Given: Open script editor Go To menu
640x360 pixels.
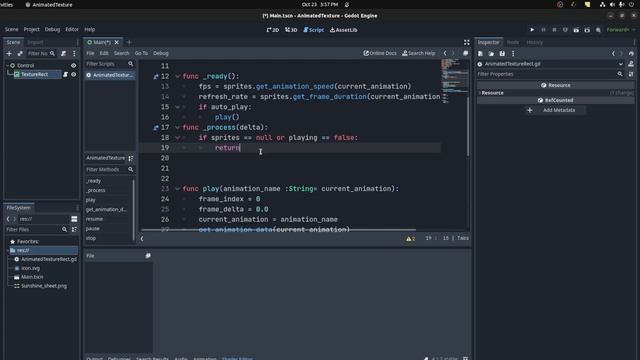Looking at the screenshot, I should click(x=141, y=53).
